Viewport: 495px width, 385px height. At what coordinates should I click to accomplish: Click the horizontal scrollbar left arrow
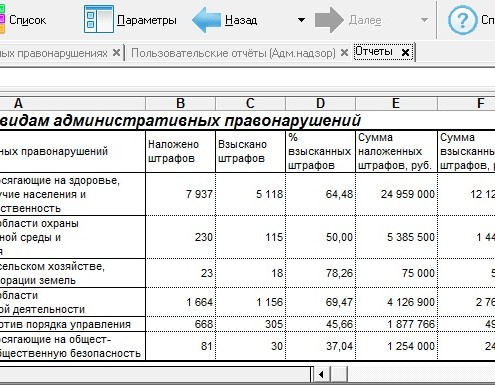click(x=321, y=374)
